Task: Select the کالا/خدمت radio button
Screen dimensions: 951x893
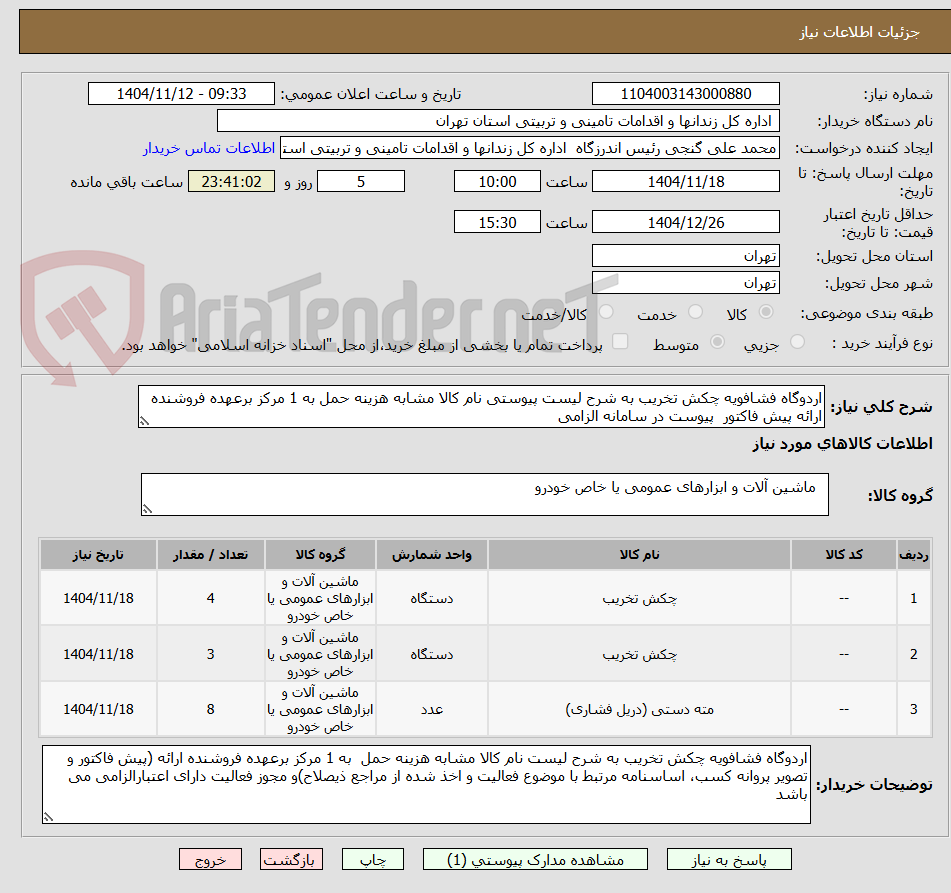Action: point(606,312)
